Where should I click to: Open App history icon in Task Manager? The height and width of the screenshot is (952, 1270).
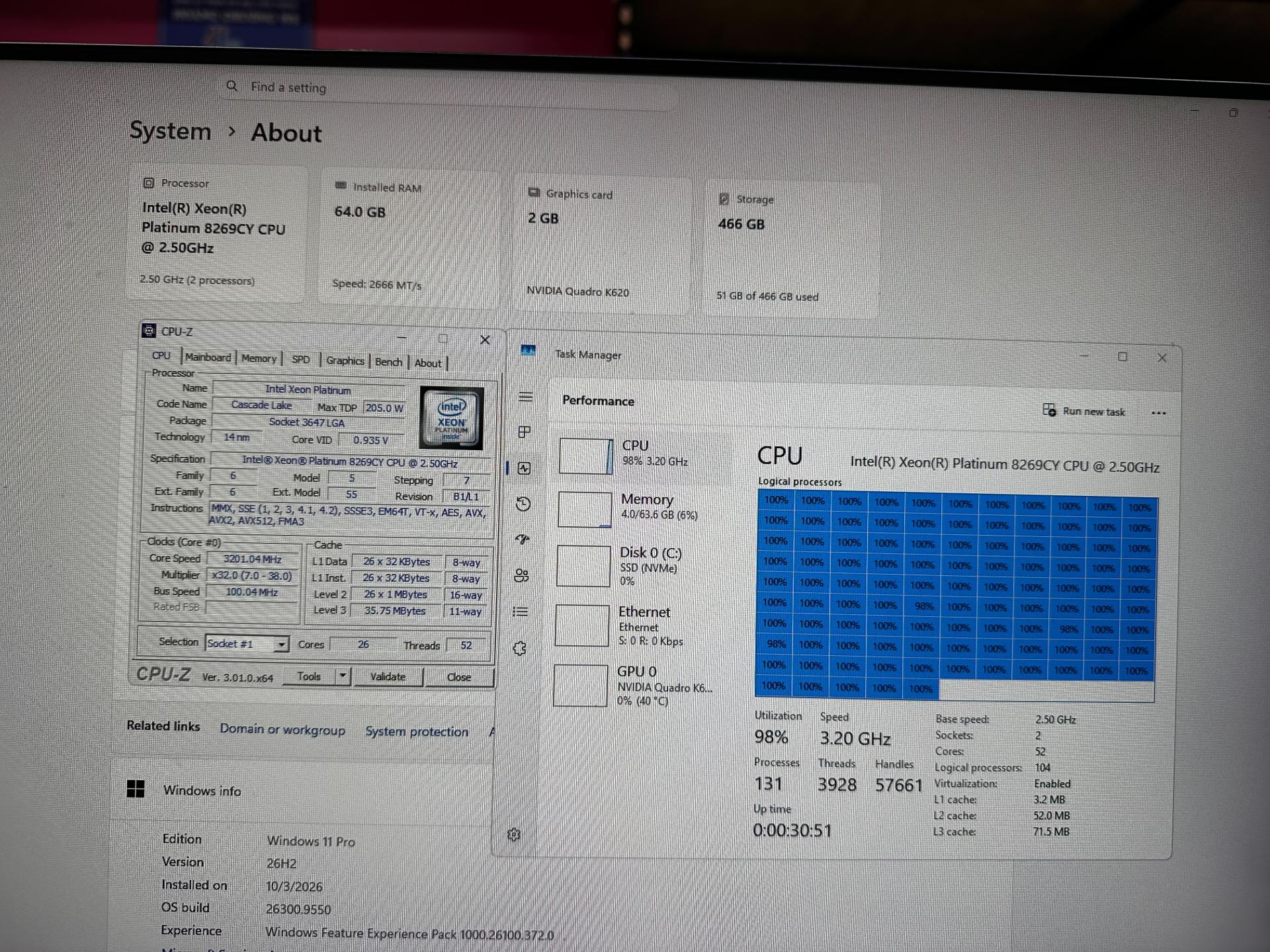523,504
